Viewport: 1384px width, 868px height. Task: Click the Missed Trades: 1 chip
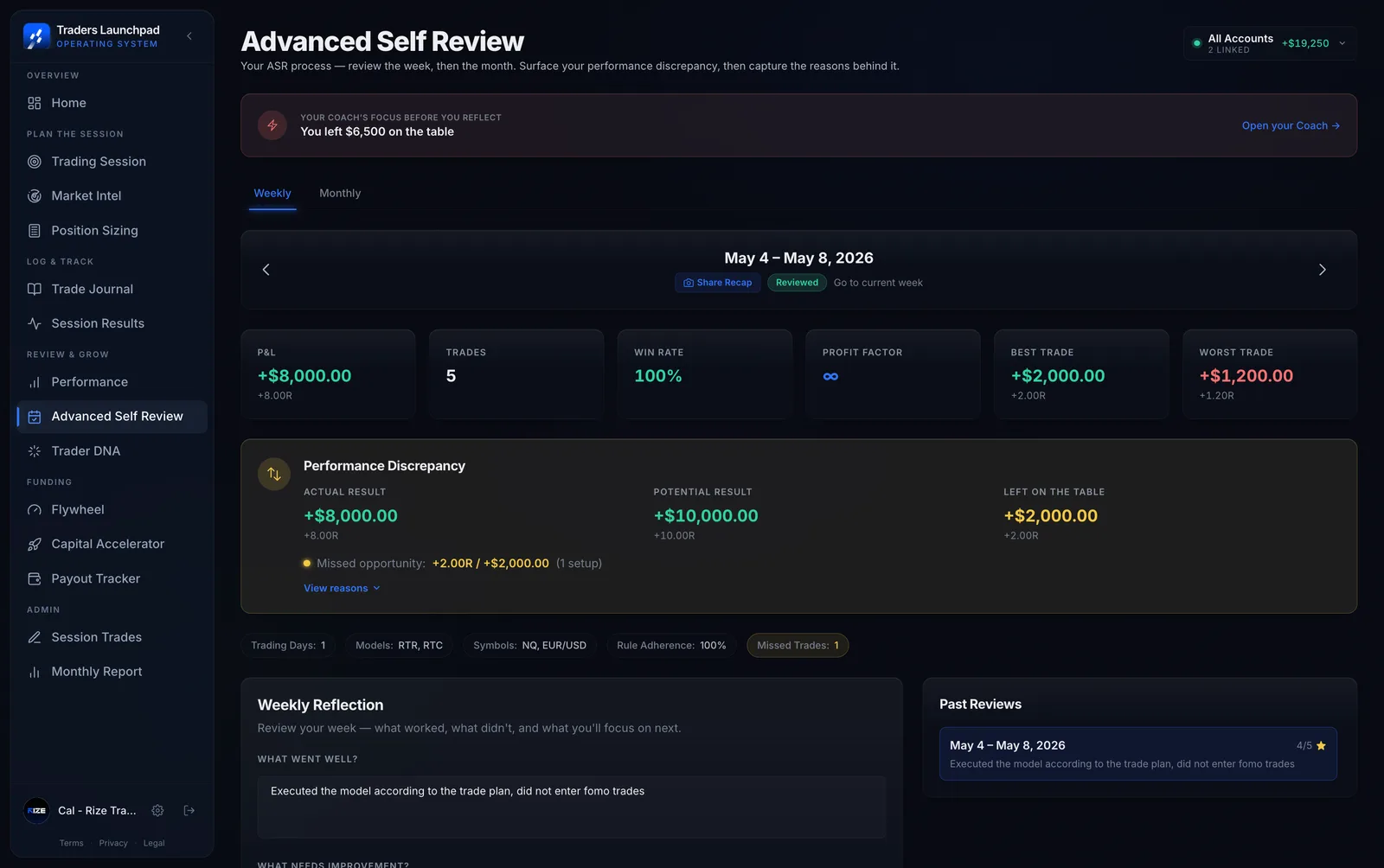click(x=798, y=646)
